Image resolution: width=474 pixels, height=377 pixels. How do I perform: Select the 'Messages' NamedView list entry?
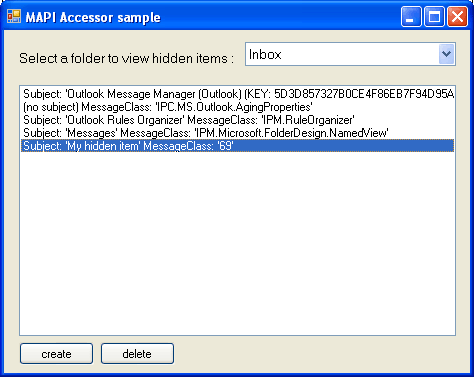point(237,133)
